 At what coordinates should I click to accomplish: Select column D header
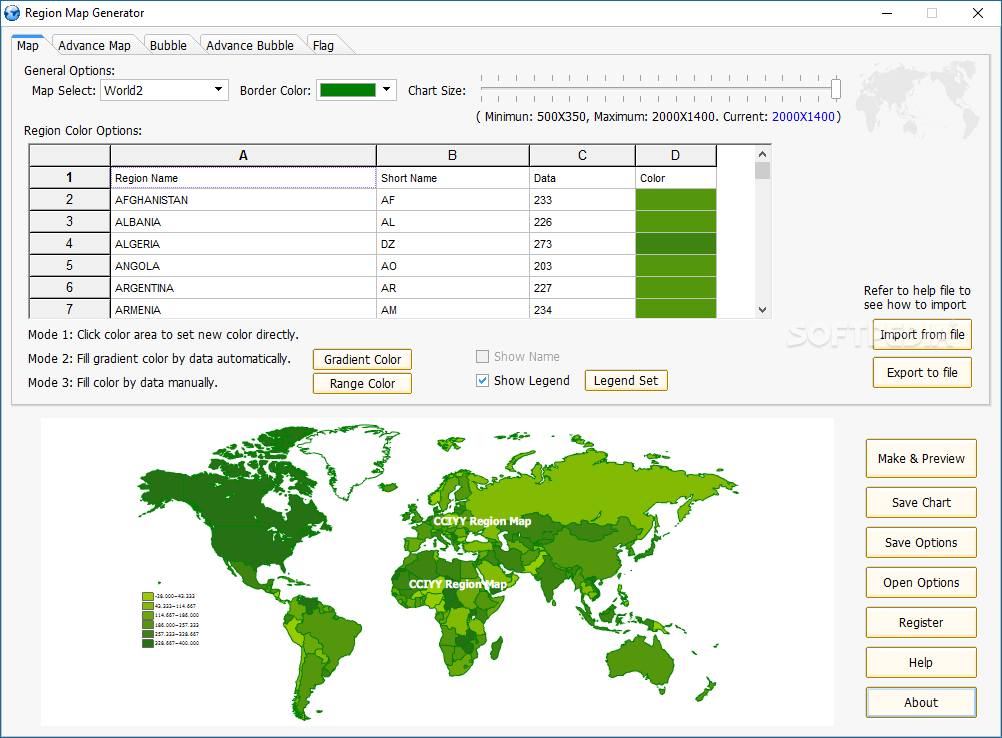point(675,155)
